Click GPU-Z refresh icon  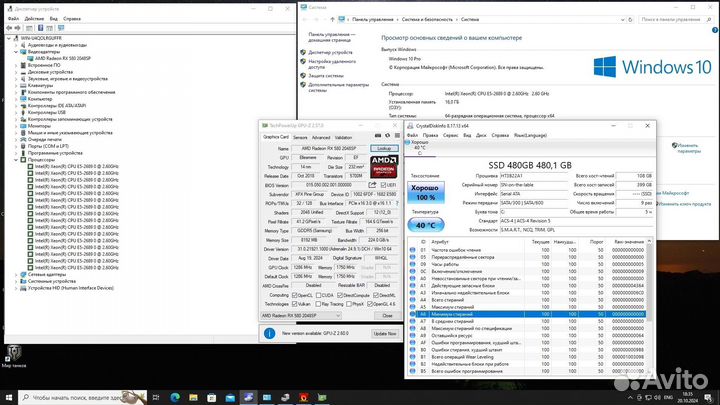pos(388,136)
